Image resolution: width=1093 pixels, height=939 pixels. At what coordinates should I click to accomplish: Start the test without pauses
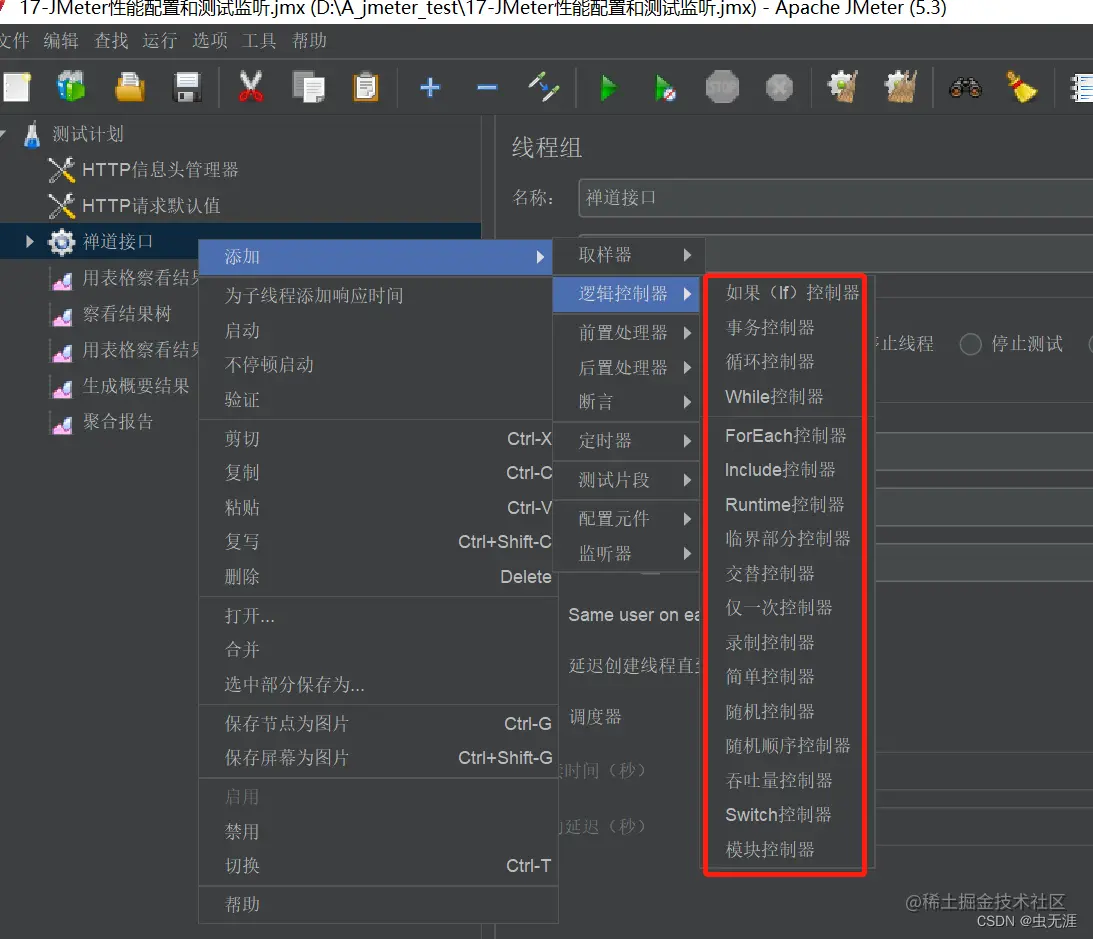coord(665,88)
